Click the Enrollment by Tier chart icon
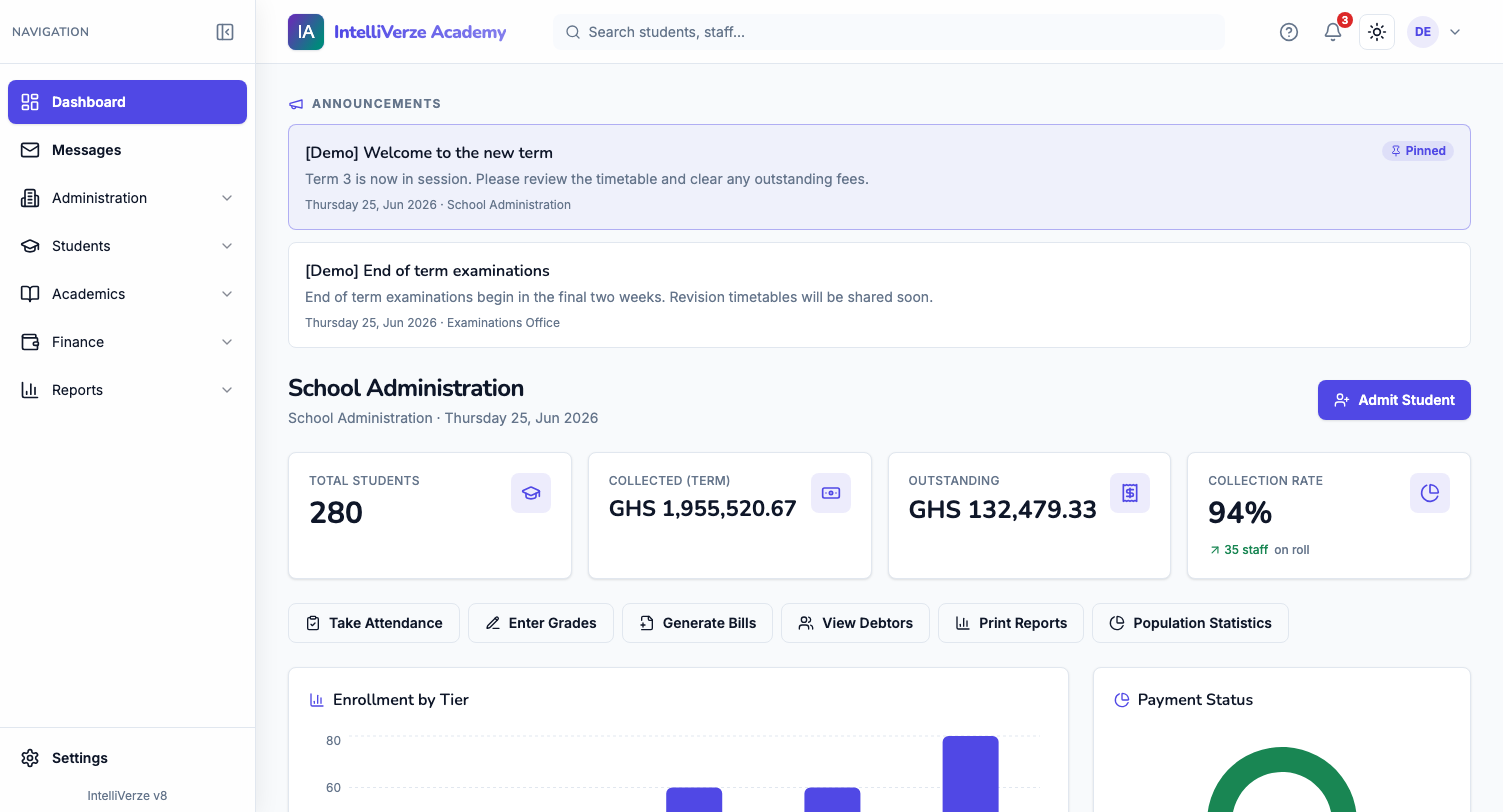 click(317, 700)
